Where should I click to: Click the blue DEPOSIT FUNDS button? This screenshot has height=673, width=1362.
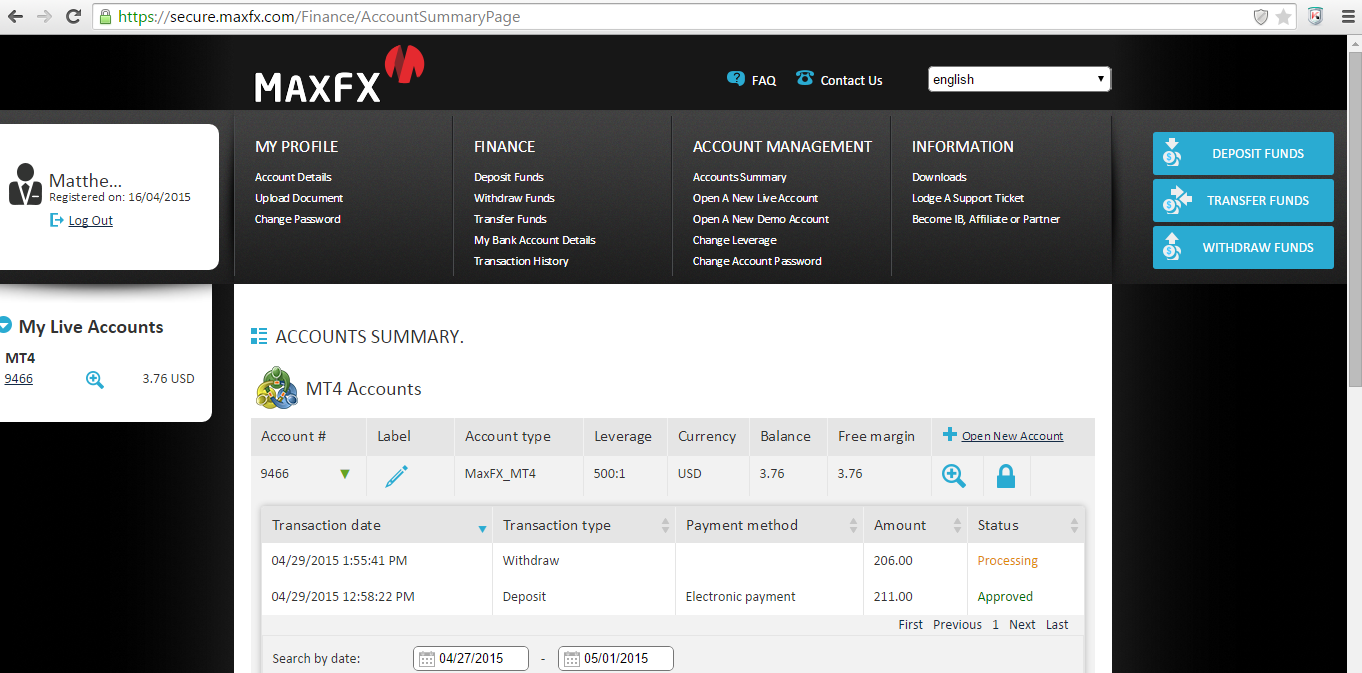pyautogui.click(x=1243, y=154)
